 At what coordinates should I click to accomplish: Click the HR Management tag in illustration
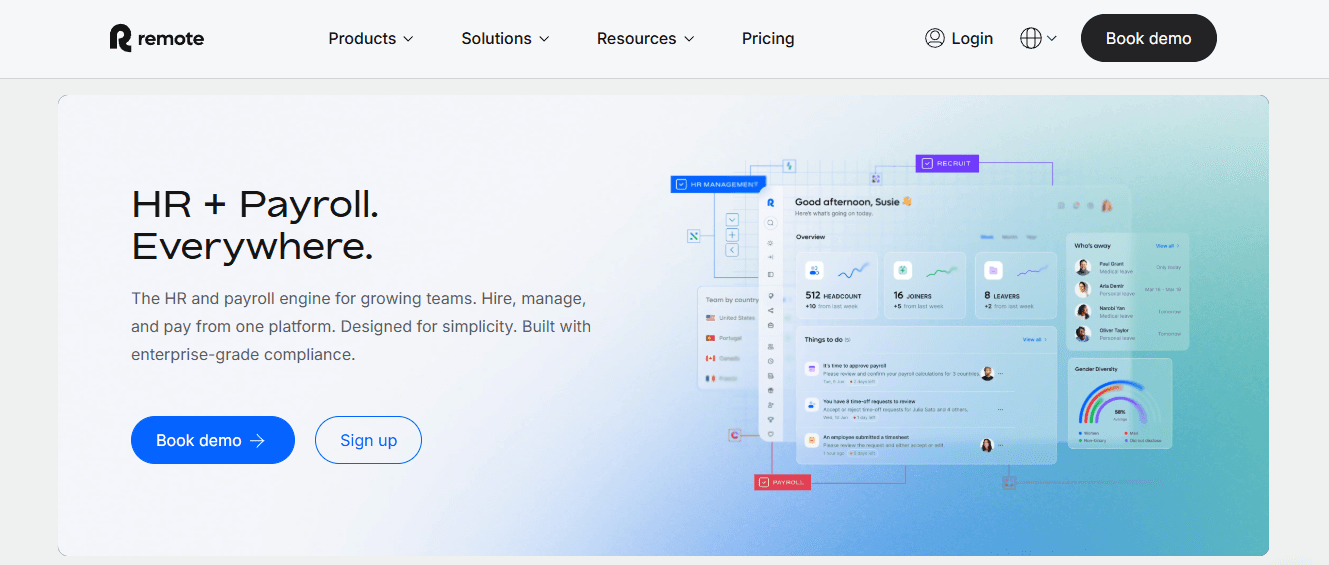pyautogui.click(x=718, y=184)
